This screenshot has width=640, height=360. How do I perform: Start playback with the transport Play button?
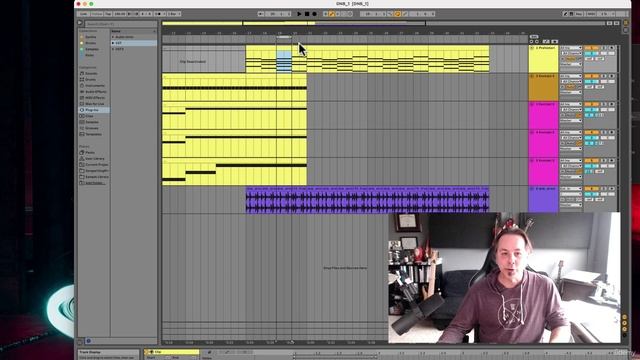(299, 14)
